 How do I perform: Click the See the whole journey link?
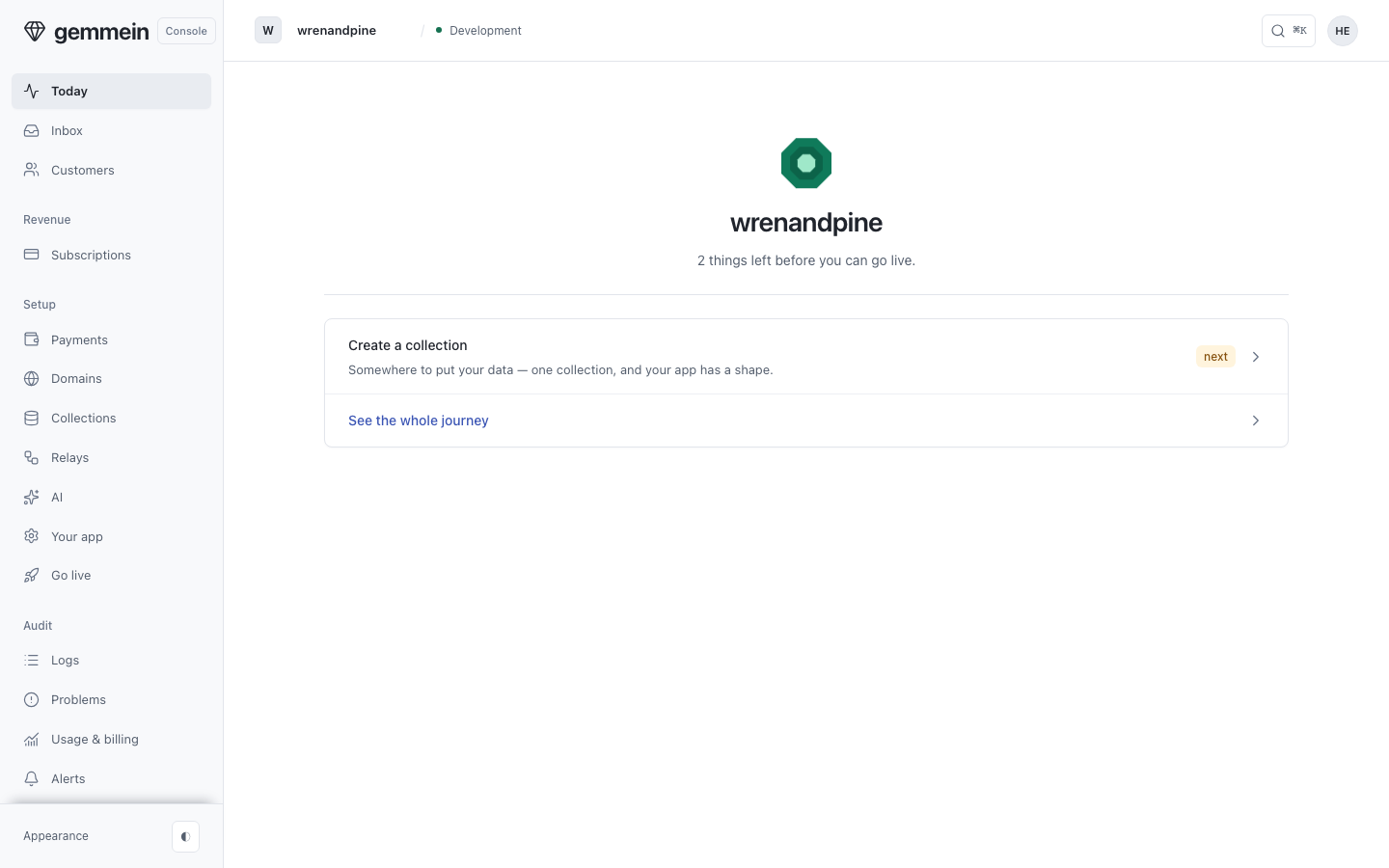(x=419, y=420)
